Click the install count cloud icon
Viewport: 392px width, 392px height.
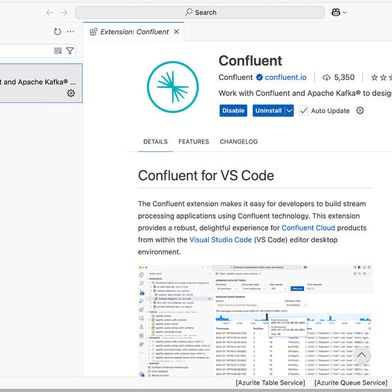click(x=326, y=78)
